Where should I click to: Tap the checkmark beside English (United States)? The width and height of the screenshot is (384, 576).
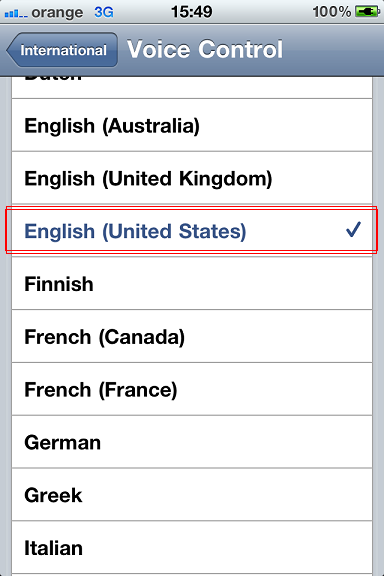353,230
